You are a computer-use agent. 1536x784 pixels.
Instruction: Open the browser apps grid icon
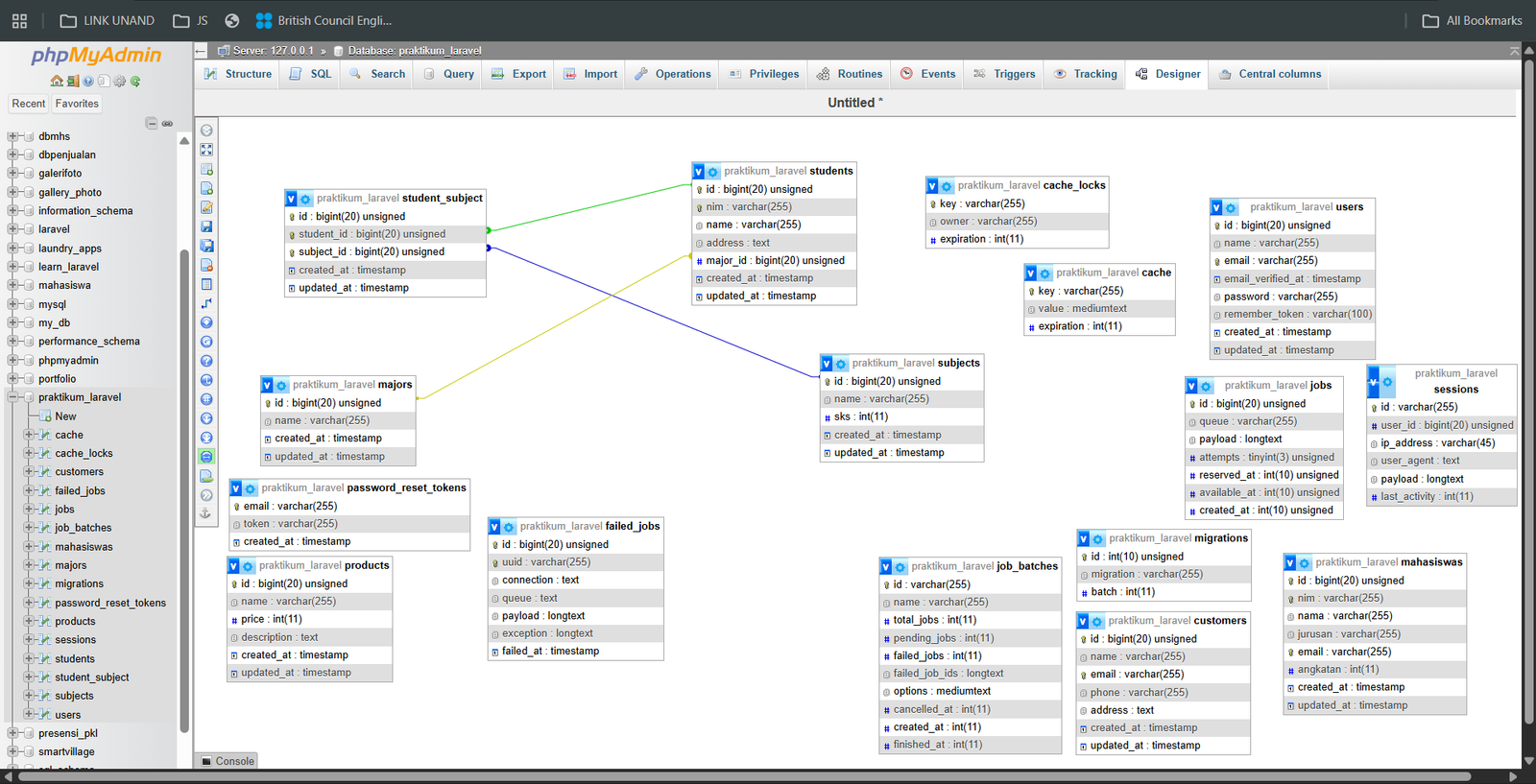tap(19, 20)
